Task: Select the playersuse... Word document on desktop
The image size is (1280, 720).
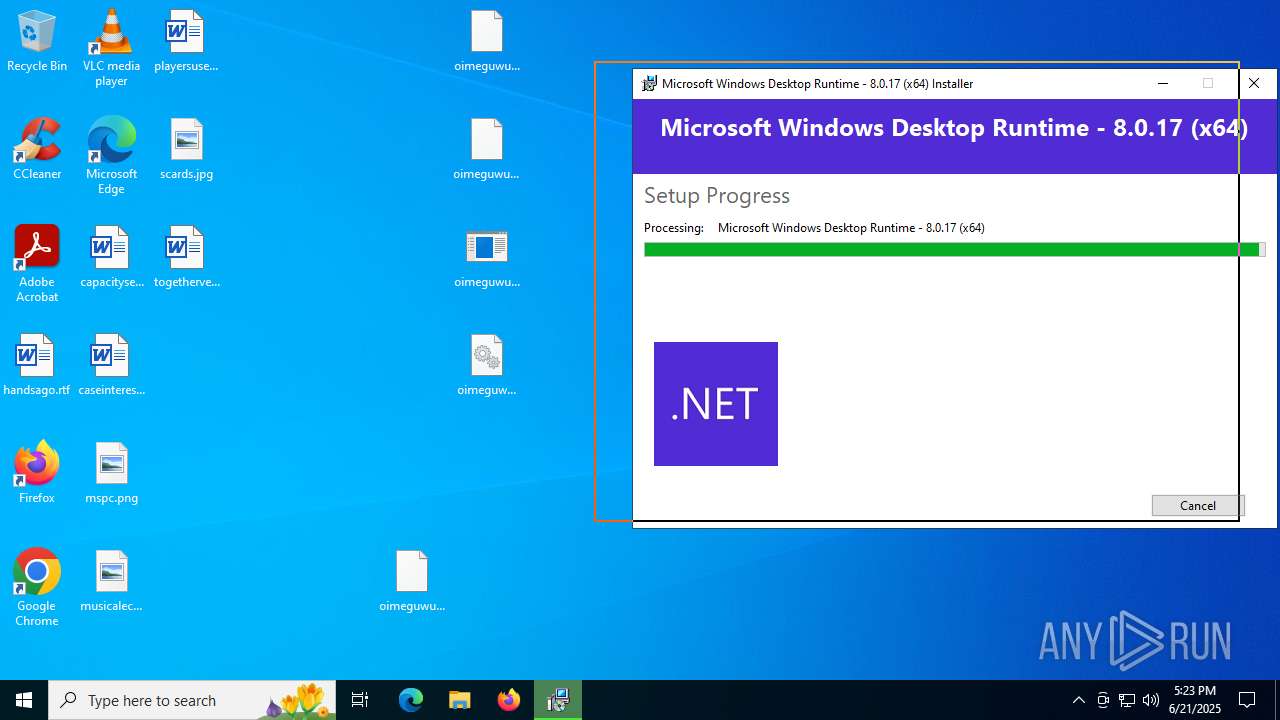Action: point(186,42)
